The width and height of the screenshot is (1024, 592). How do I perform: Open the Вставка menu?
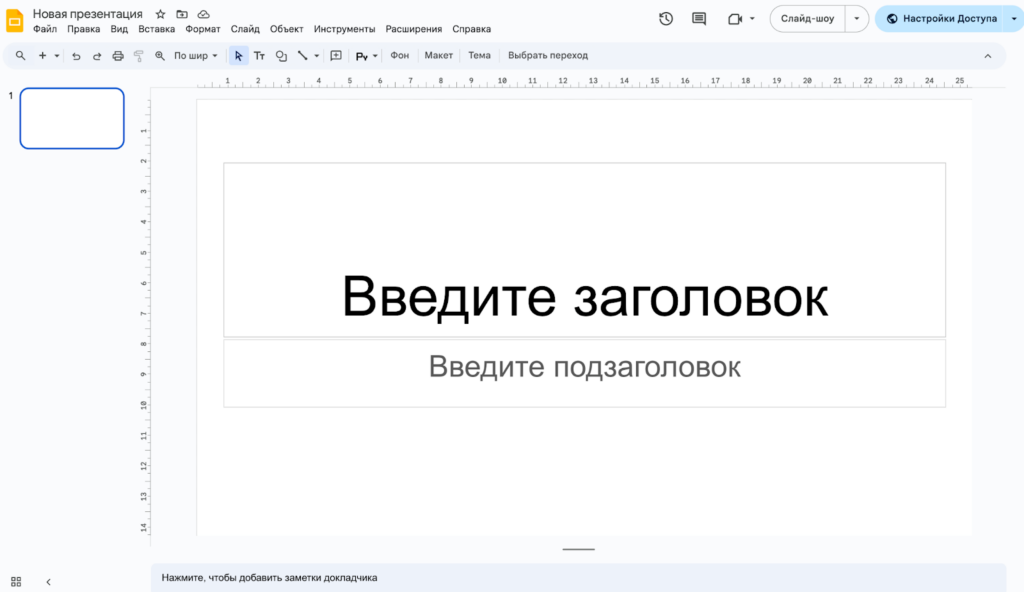[x=157, y=29]
